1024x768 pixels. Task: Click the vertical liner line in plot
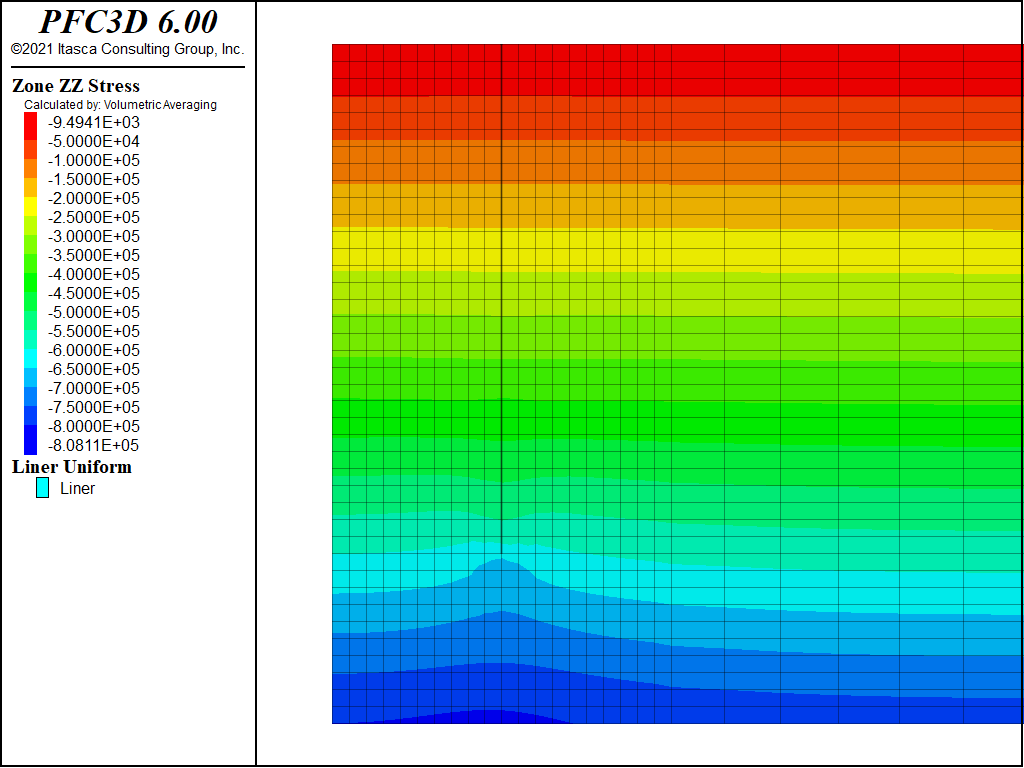point(501,300)
